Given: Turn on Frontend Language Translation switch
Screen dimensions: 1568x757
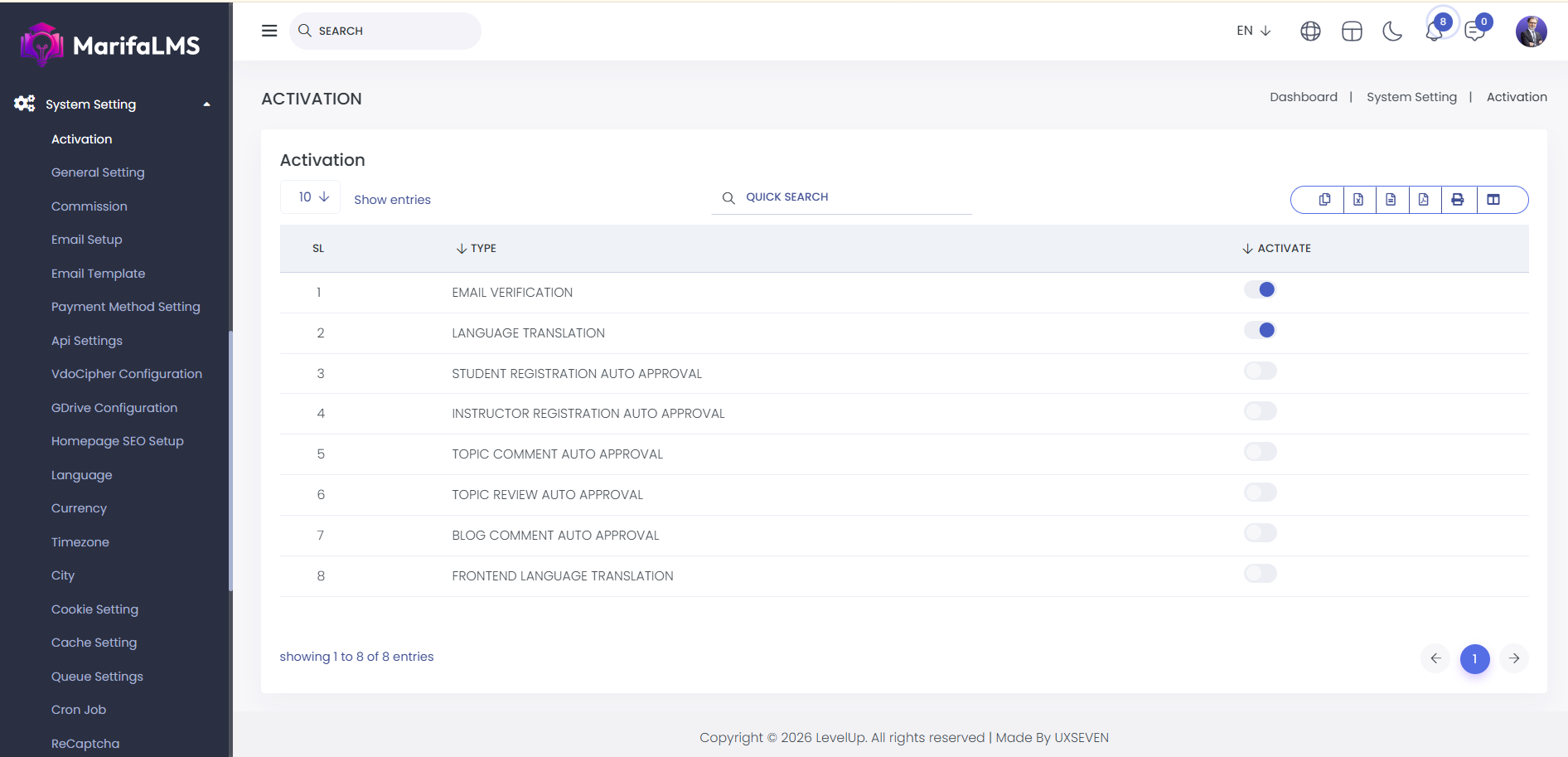Looking at the screenshot, I should point(1260,574).
